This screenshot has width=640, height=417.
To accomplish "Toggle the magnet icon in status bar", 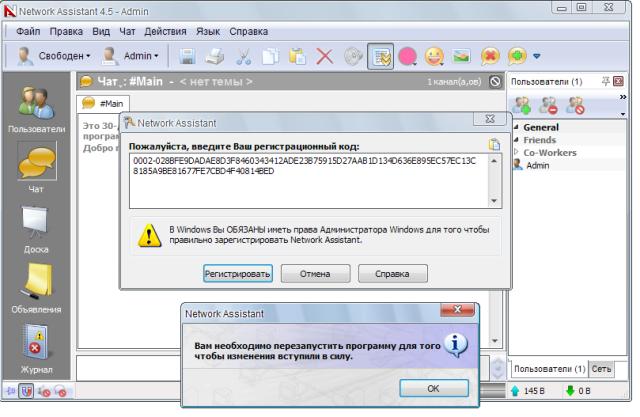I will (x=26, y=392).
